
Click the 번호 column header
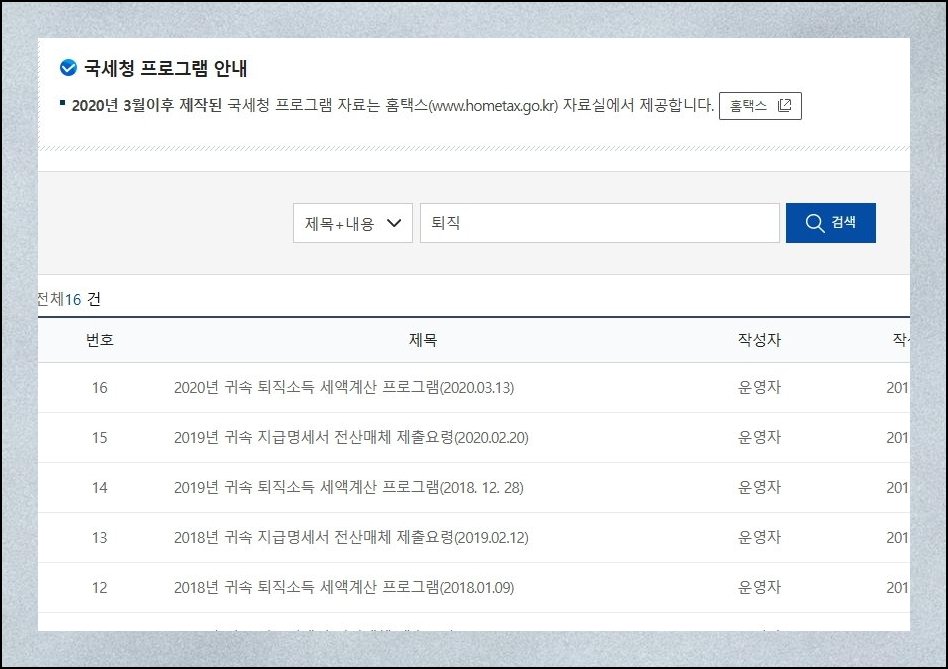pyautogui.click(x=100, y=340)
